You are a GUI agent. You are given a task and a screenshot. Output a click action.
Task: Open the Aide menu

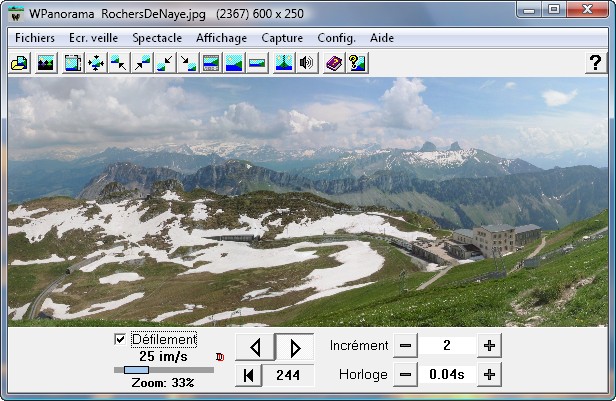[x=382, y=38]
